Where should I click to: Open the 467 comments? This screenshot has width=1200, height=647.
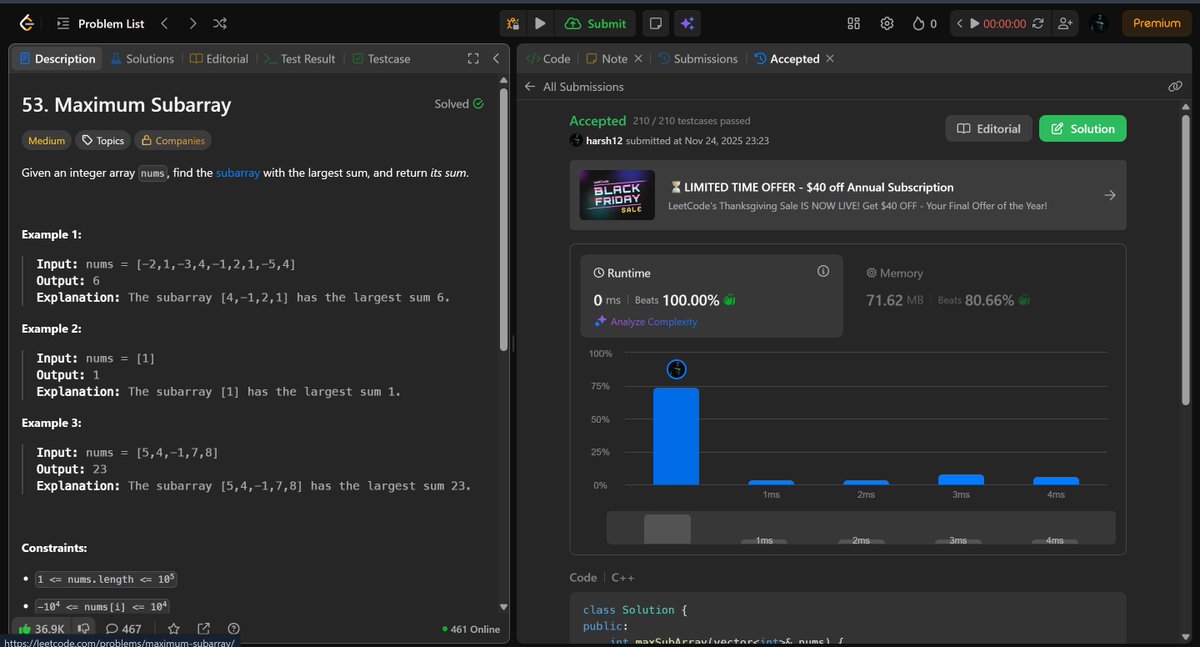pyautogui.click(x=123, y=629)
